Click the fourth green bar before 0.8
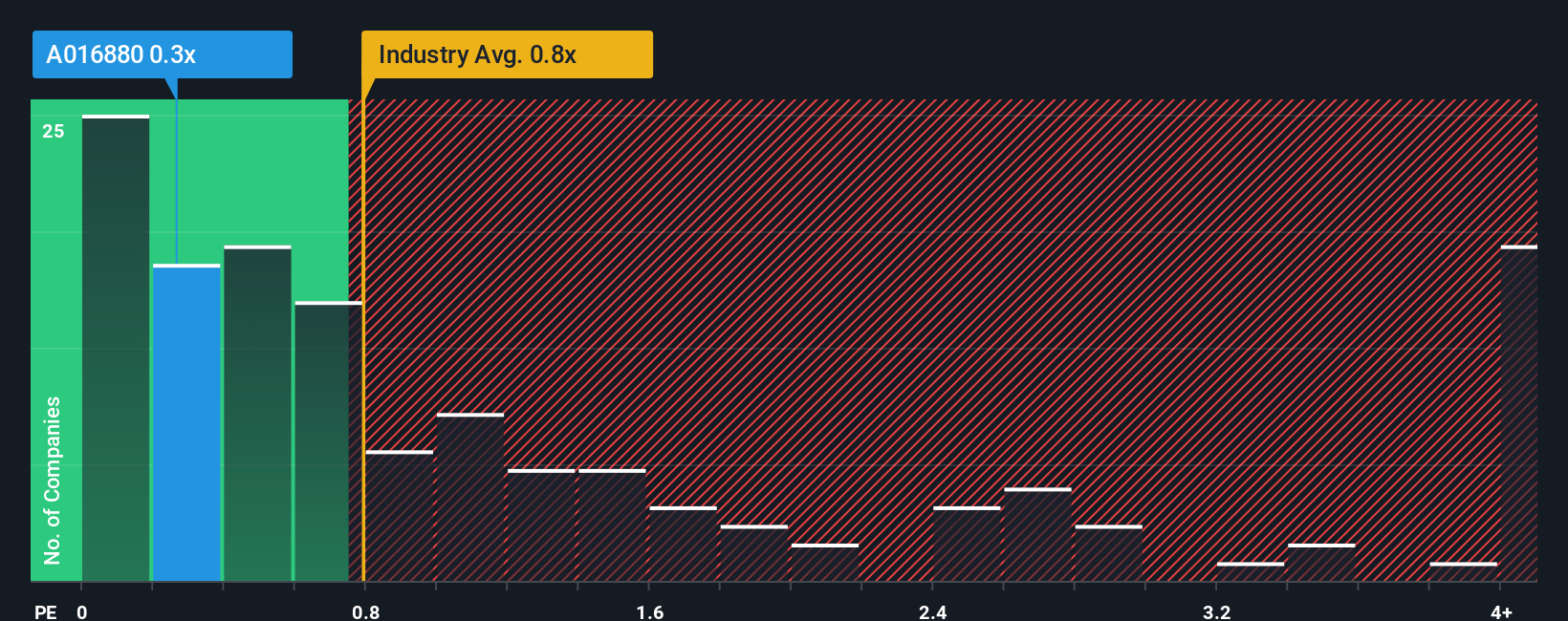The image size is (1568, 621). pos(328,441)
